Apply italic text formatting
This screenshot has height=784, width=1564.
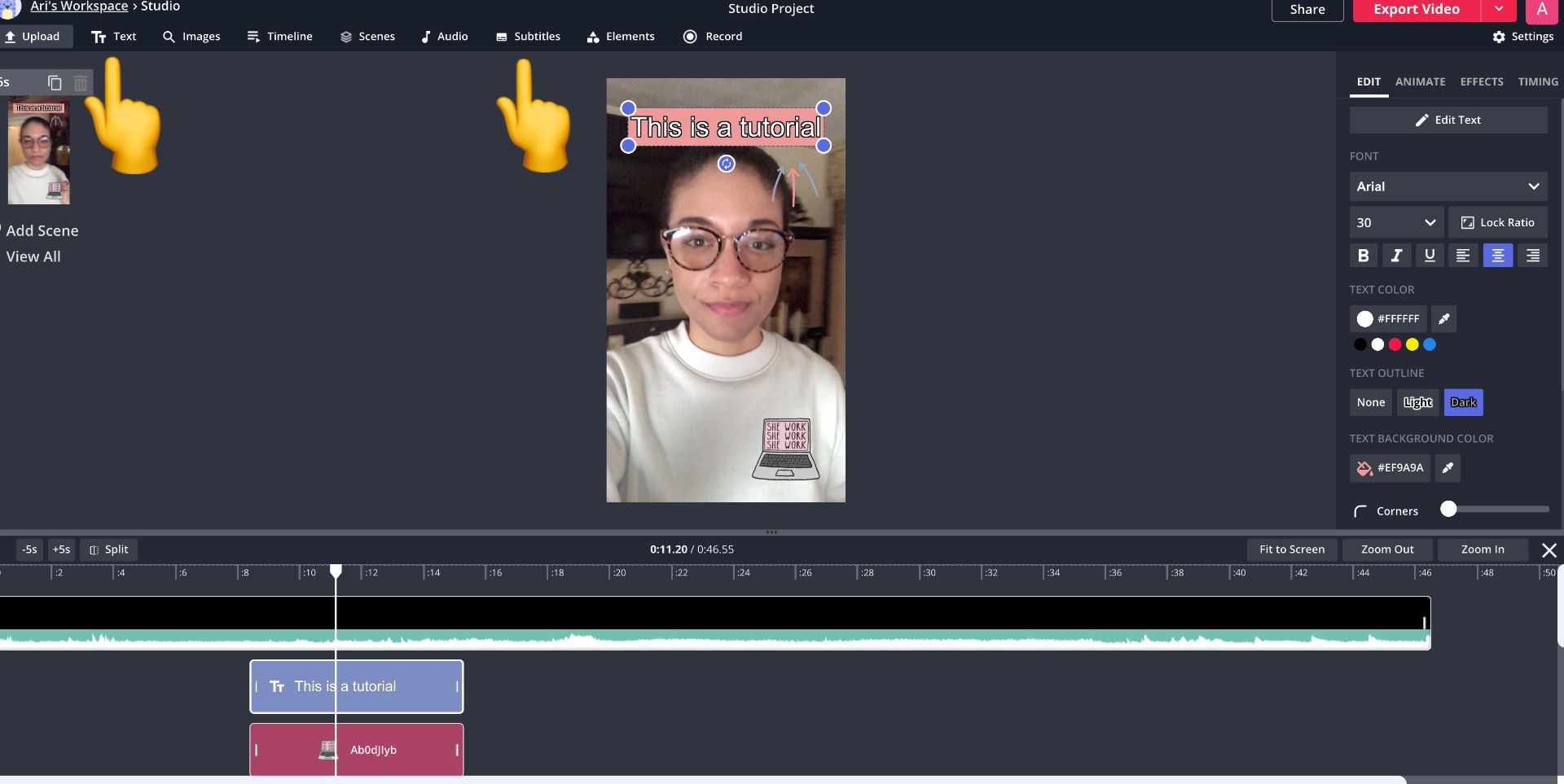[1396, 256]
